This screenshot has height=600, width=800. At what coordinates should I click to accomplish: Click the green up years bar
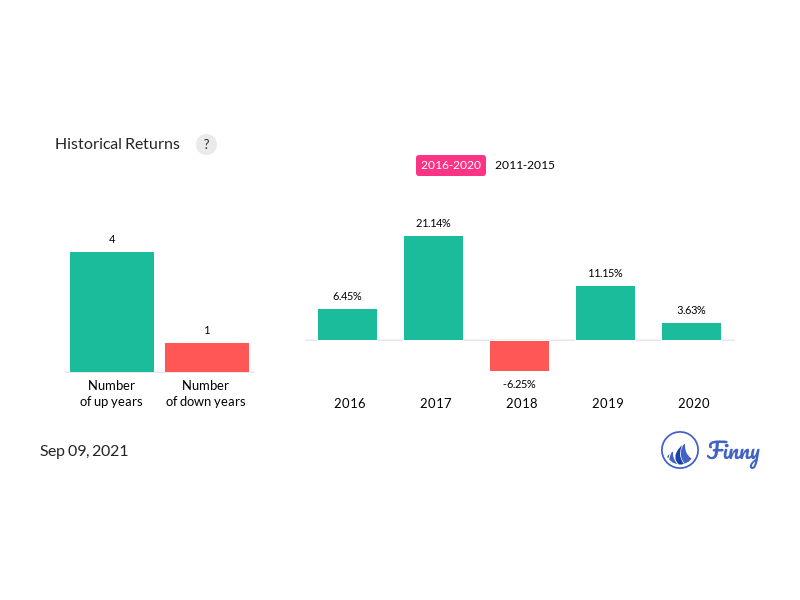pyautogui.click(x=112, y=311)
